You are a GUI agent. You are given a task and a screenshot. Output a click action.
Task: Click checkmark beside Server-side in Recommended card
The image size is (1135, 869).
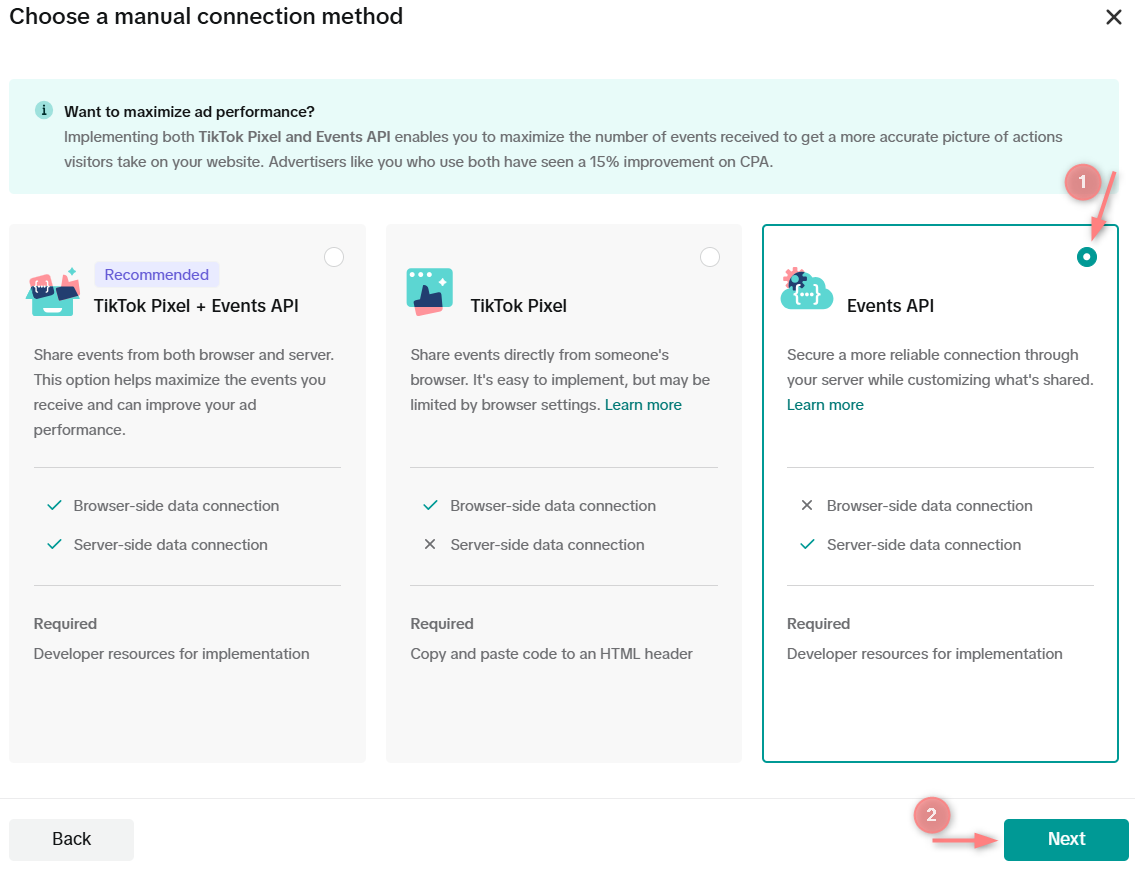54,545
